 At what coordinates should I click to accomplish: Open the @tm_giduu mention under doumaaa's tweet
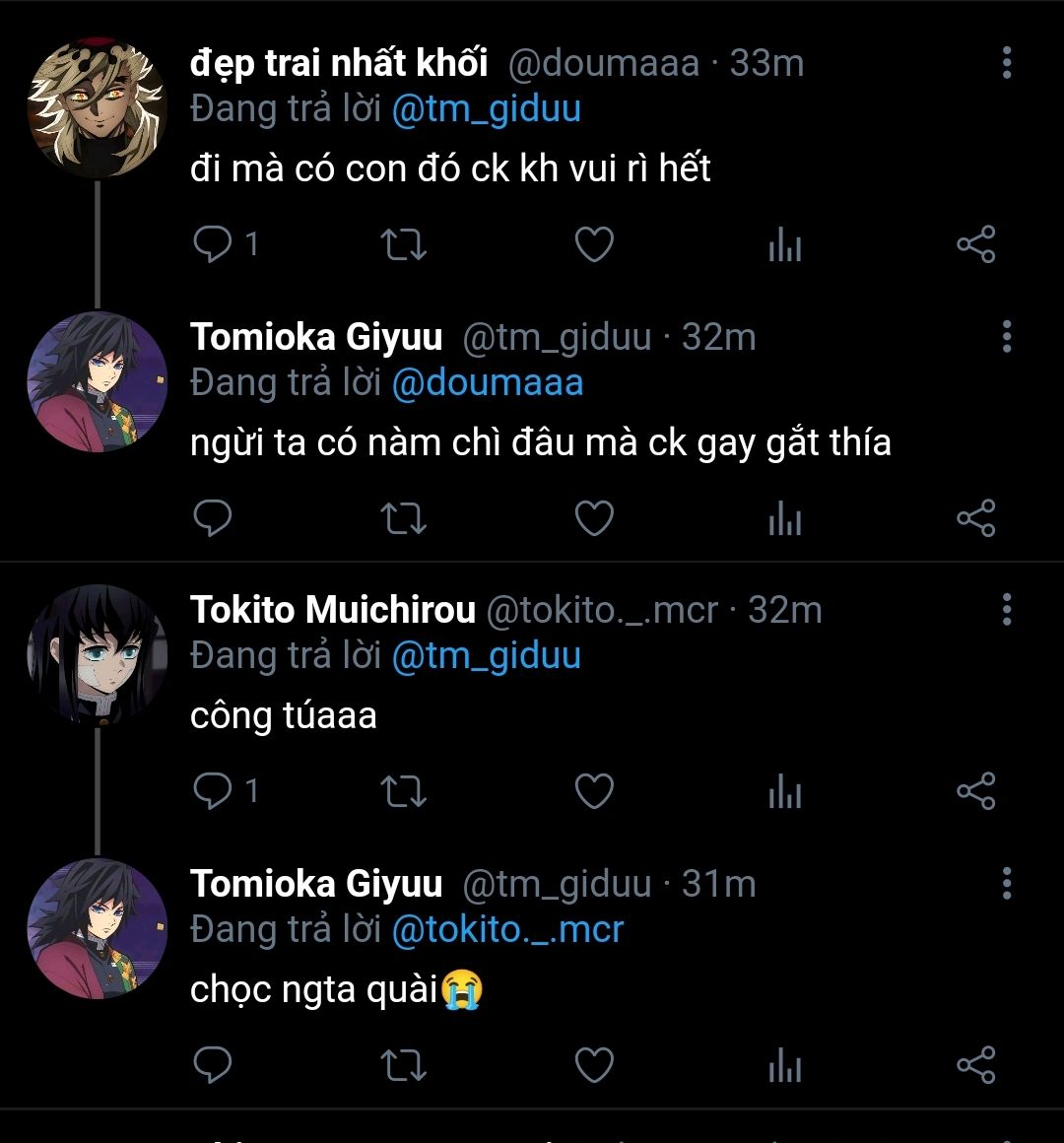(x=486, y=108)
